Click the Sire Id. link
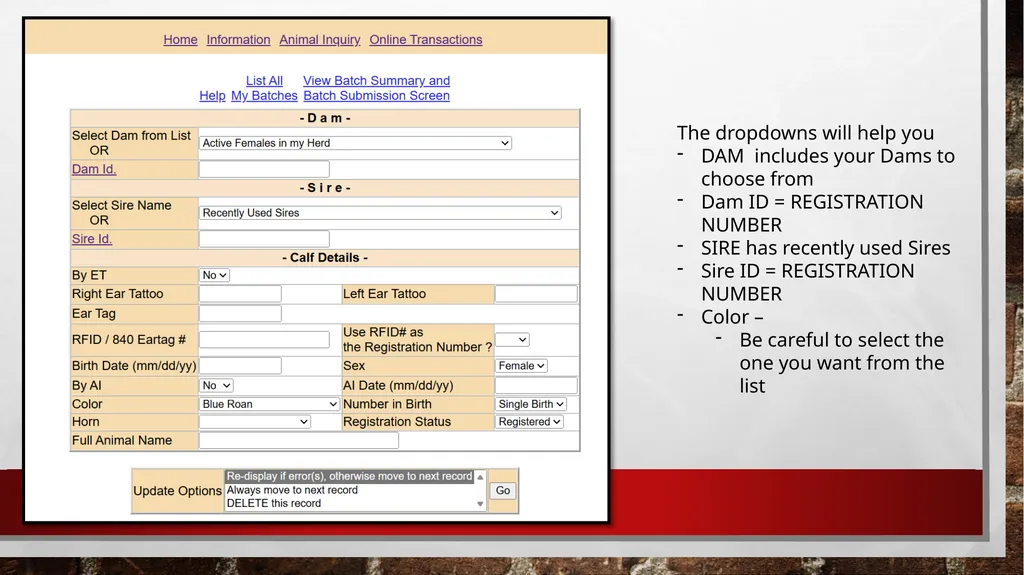This screenshot has height=575, width=1024. (x=92, y=239)
